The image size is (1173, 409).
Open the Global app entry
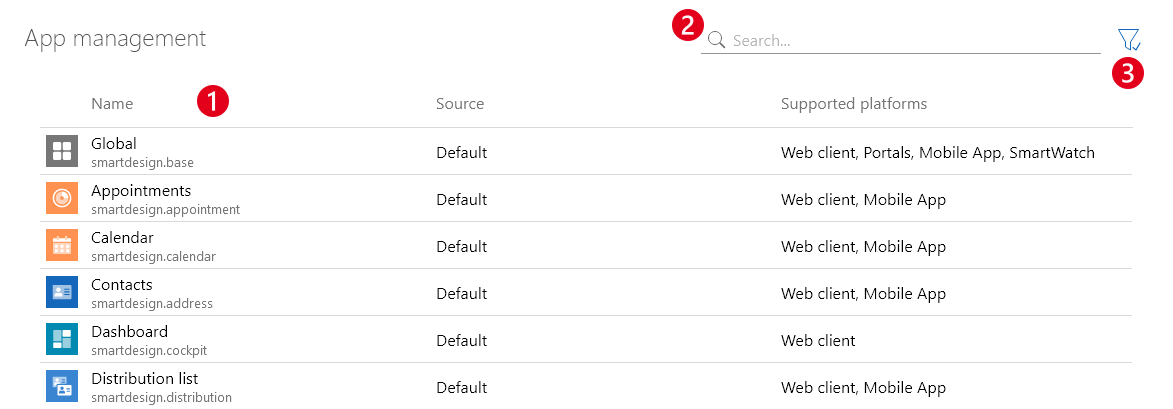[x=114, y=144]
